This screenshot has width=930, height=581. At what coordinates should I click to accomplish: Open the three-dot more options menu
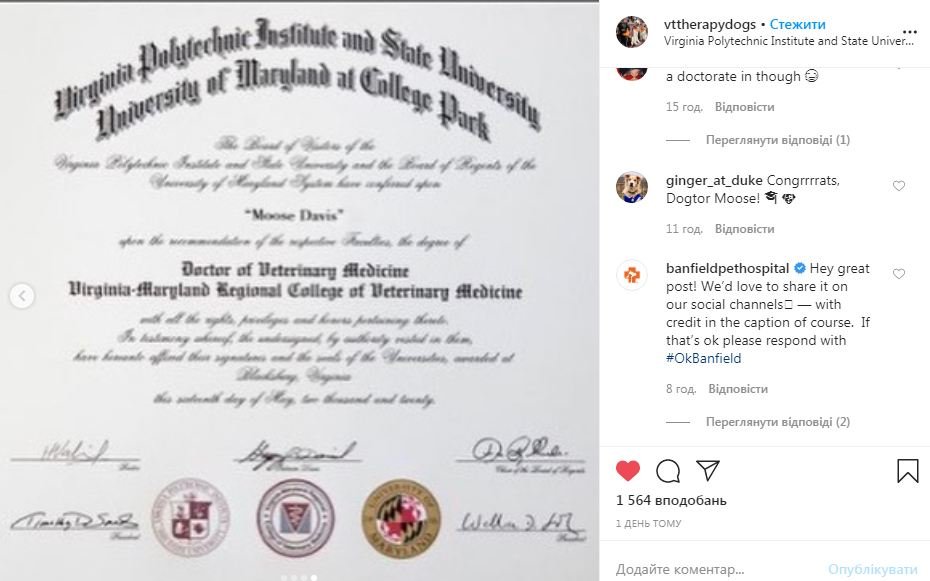click(909, 32)
